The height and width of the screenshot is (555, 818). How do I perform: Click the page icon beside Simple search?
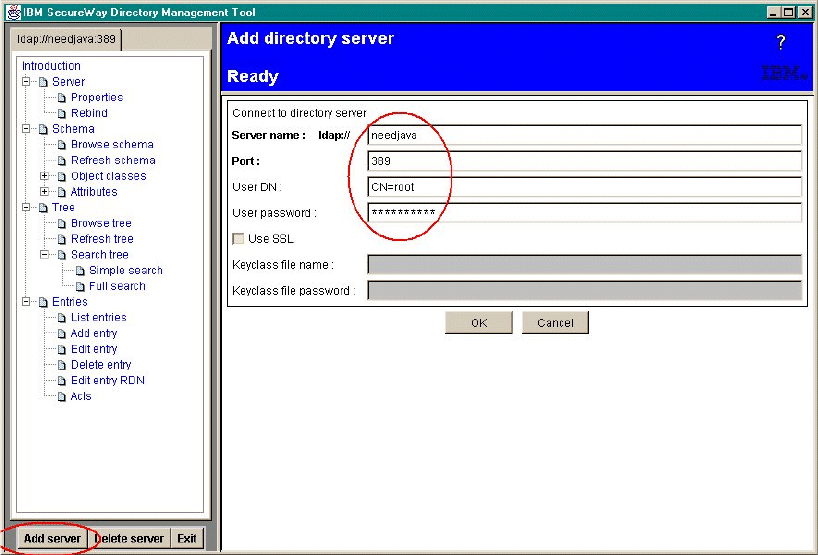(x=80, y=271)
